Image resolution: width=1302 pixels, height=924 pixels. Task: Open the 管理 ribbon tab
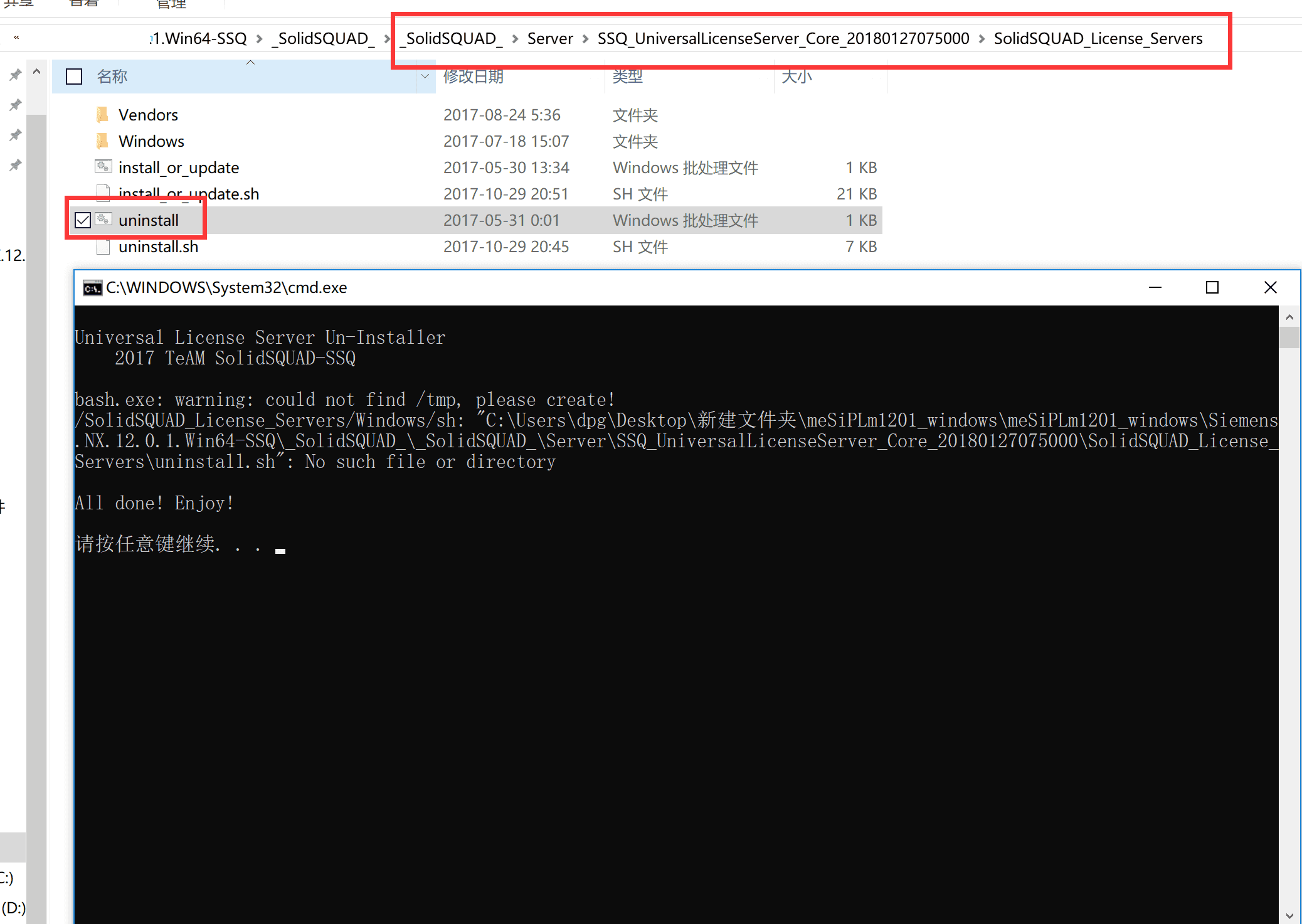pyautogui.click(x=171, y=5)
